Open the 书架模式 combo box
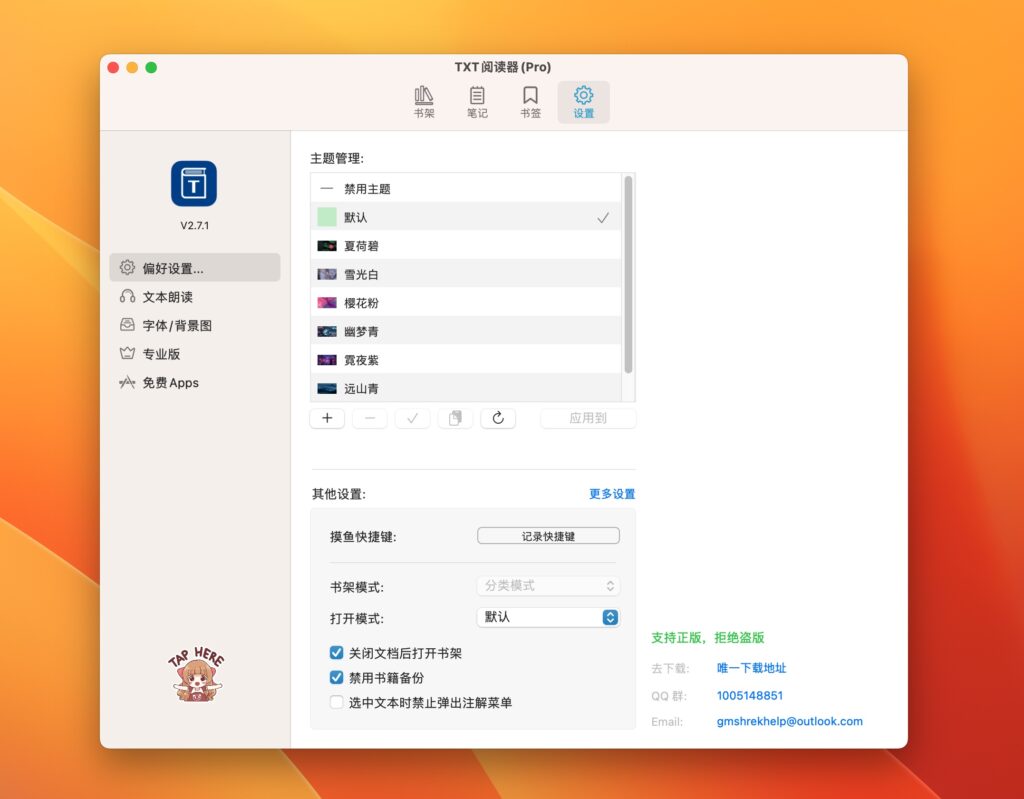The width and height of the screenshot is (1024, 799). (547, 586)
